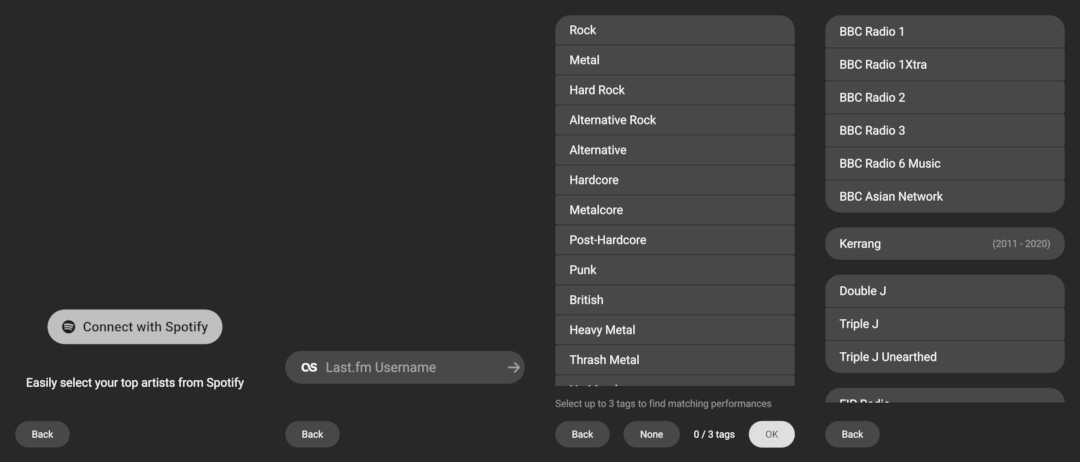The height and width of the screenshot is (462, 1080).
Task: Clear tags with the None button
Action: tap(652, 434)
